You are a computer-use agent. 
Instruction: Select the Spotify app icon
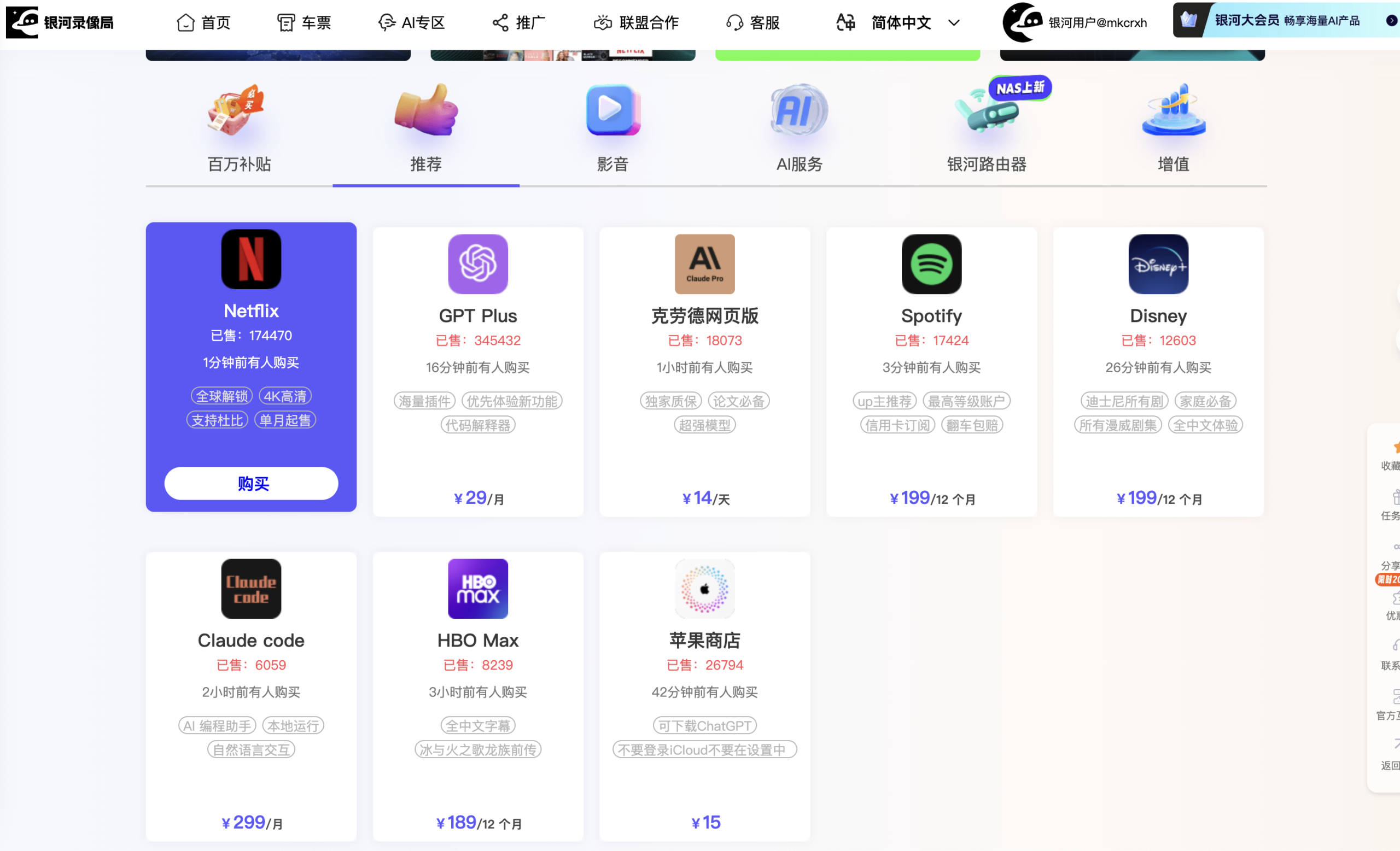coord(931,264)
